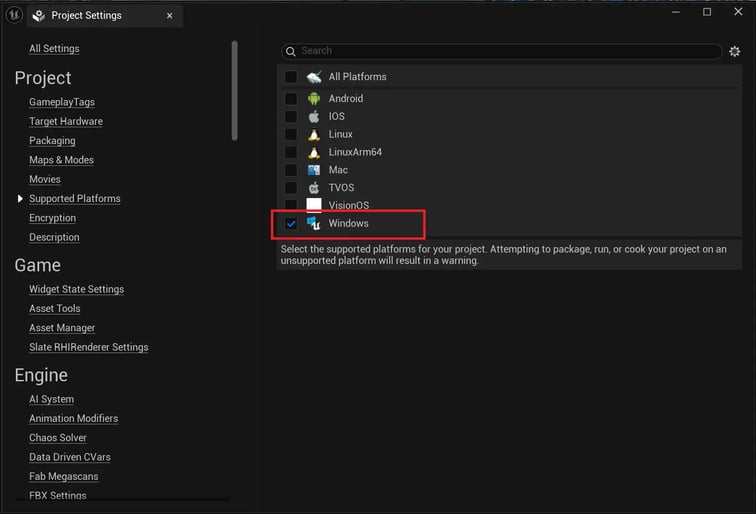Click the Unreal Engine logo icon
This screenshot has height=514, width=756.
[x=14, y=15]
